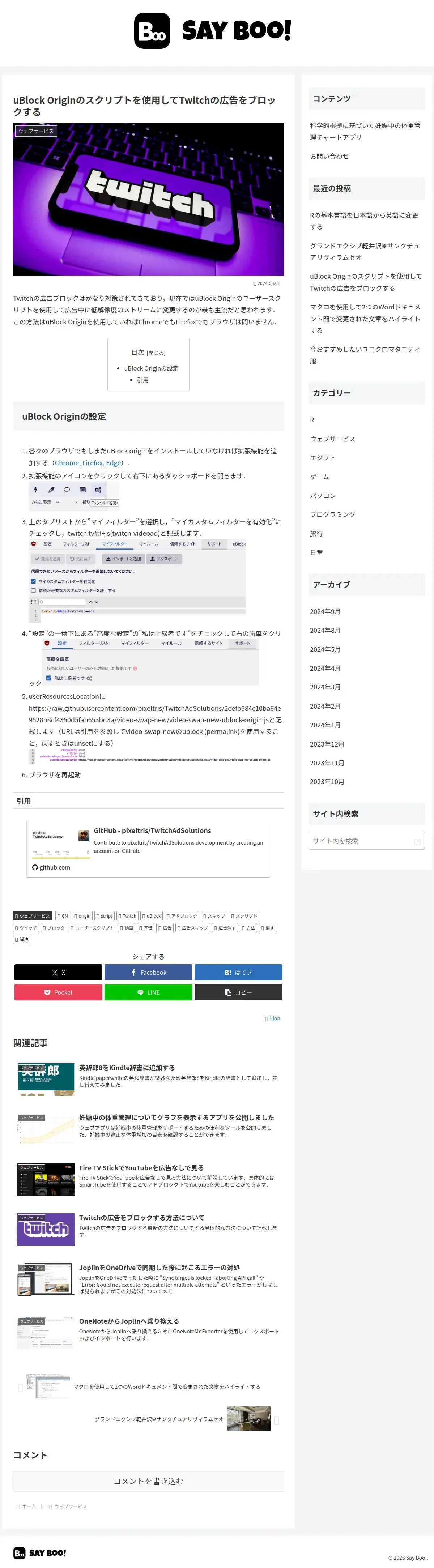434x1568 pixels.
Task: Open the 2024年8月 archive
Action: pyautogui.click(x=325, y=630)
